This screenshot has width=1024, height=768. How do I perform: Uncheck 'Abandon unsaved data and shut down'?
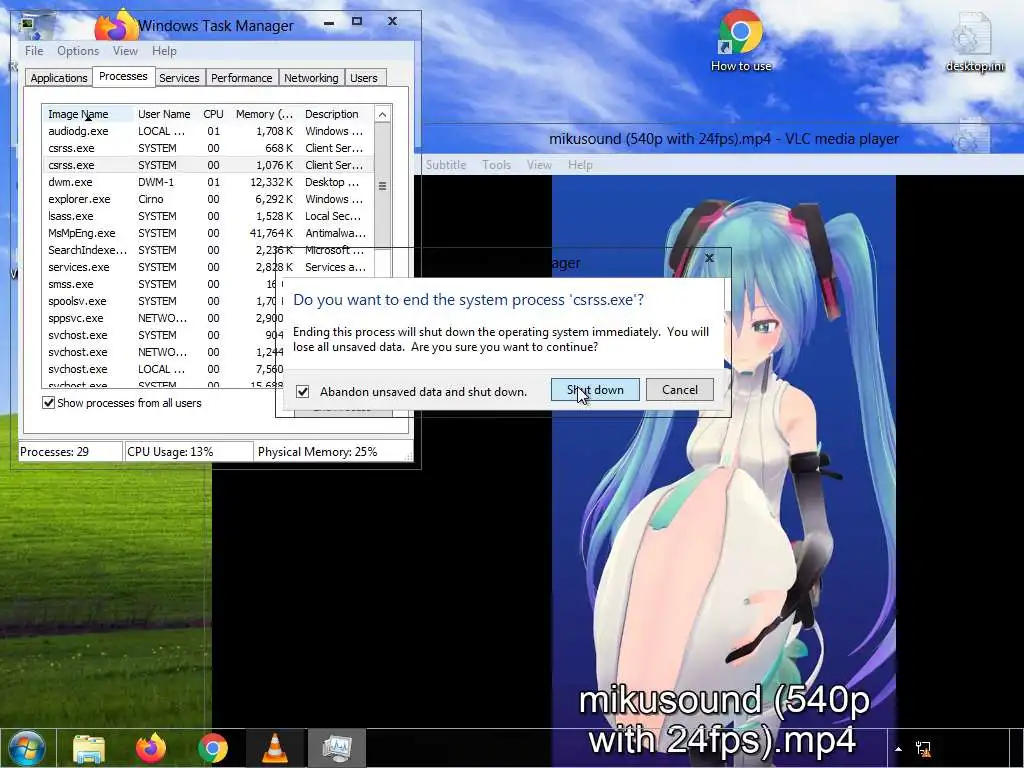tap(302, 391)
